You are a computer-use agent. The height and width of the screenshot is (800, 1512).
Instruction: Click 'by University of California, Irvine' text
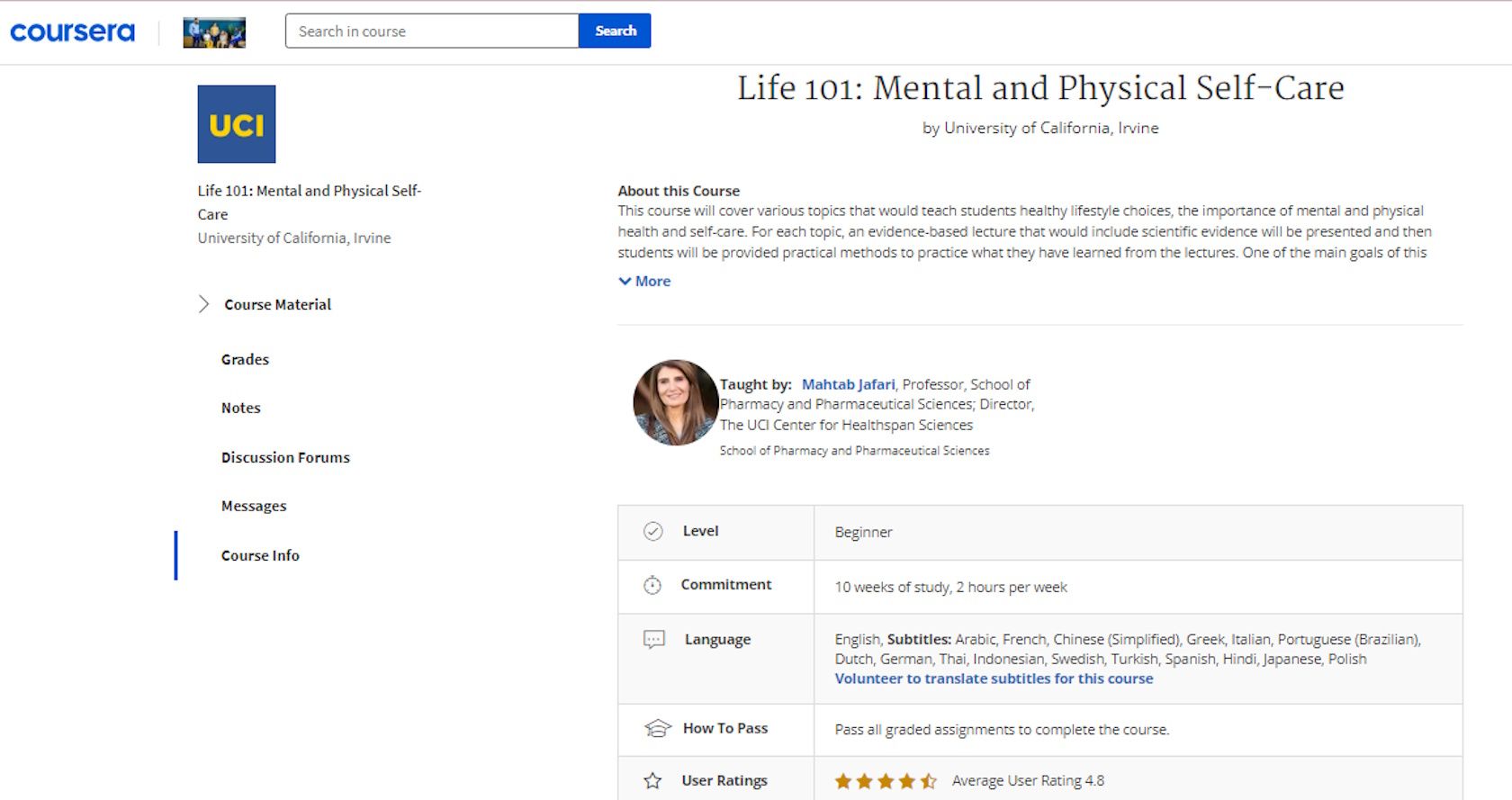point(1040,128)
